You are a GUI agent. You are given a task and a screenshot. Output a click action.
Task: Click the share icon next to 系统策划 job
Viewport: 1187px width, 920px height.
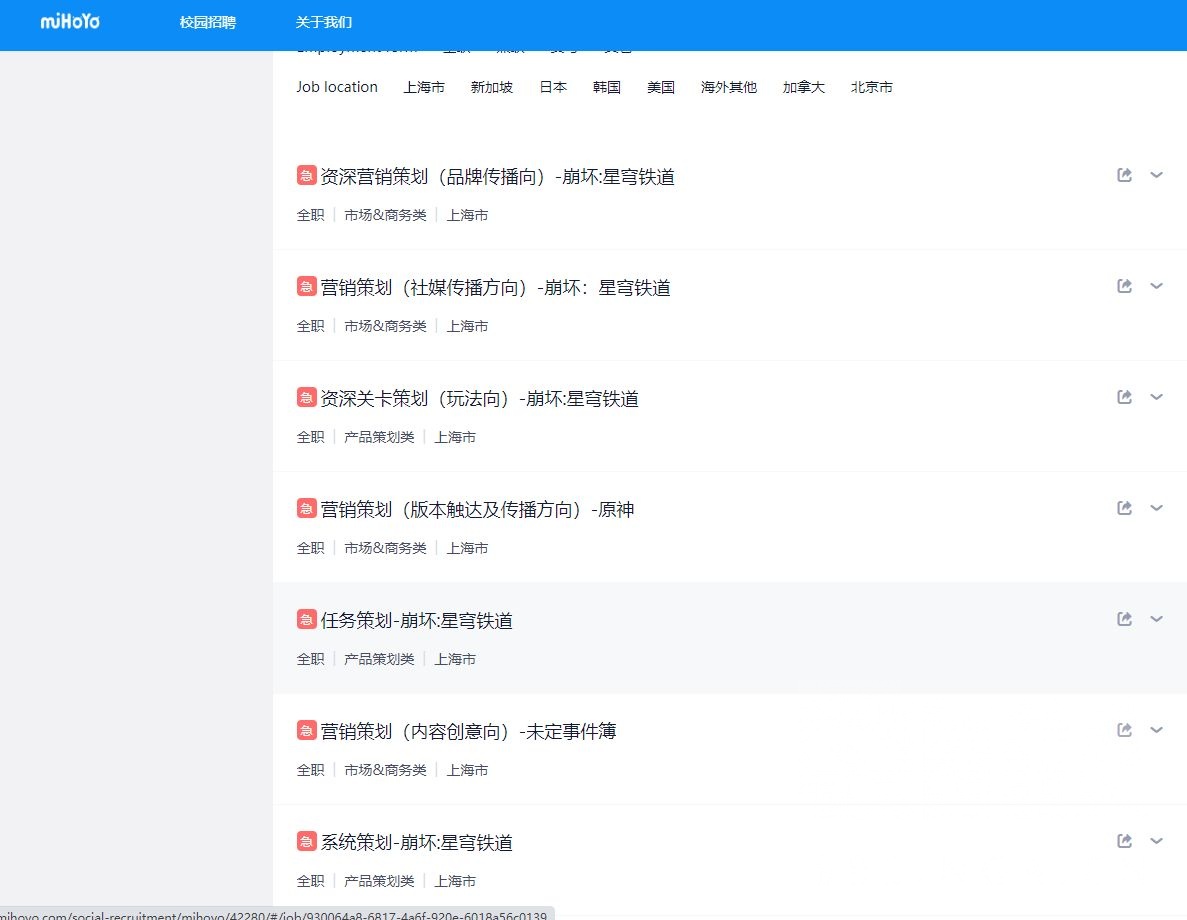(1124, 840)
